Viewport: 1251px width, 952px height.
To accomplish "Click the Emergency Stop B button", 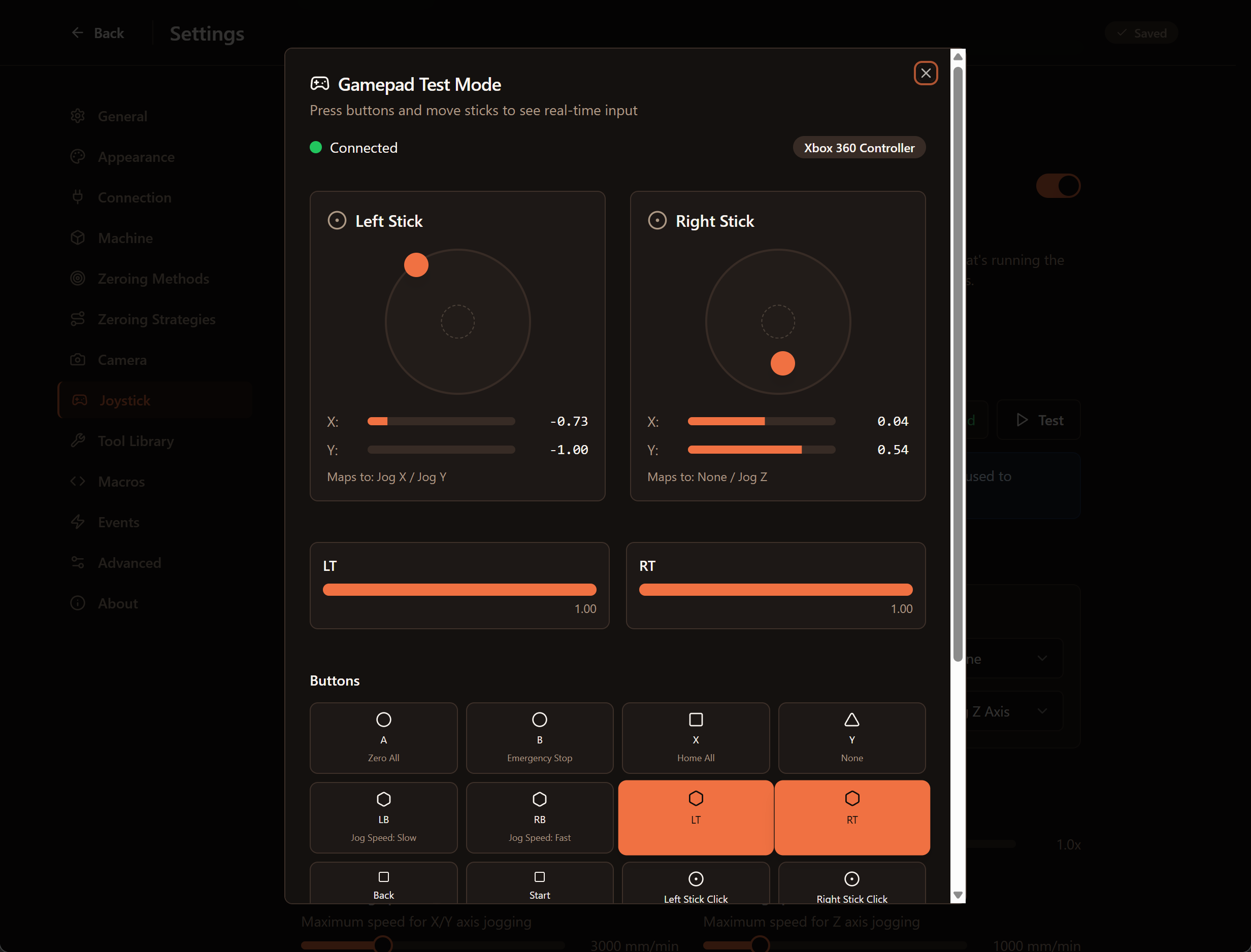I will coord(539,738).
